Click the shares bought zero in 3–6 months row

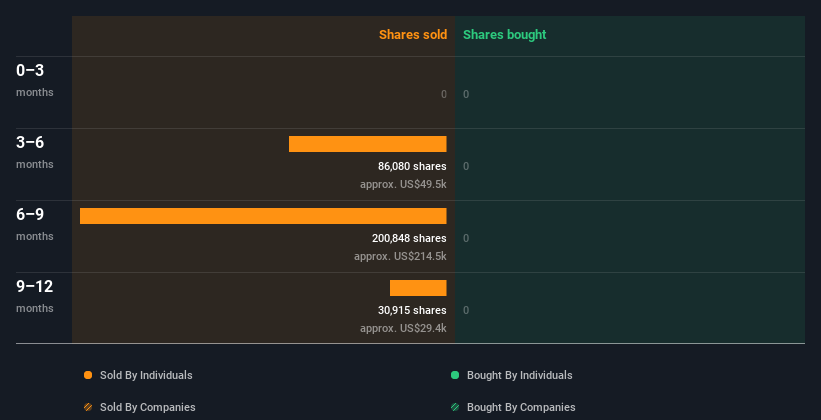coord(466,166)
